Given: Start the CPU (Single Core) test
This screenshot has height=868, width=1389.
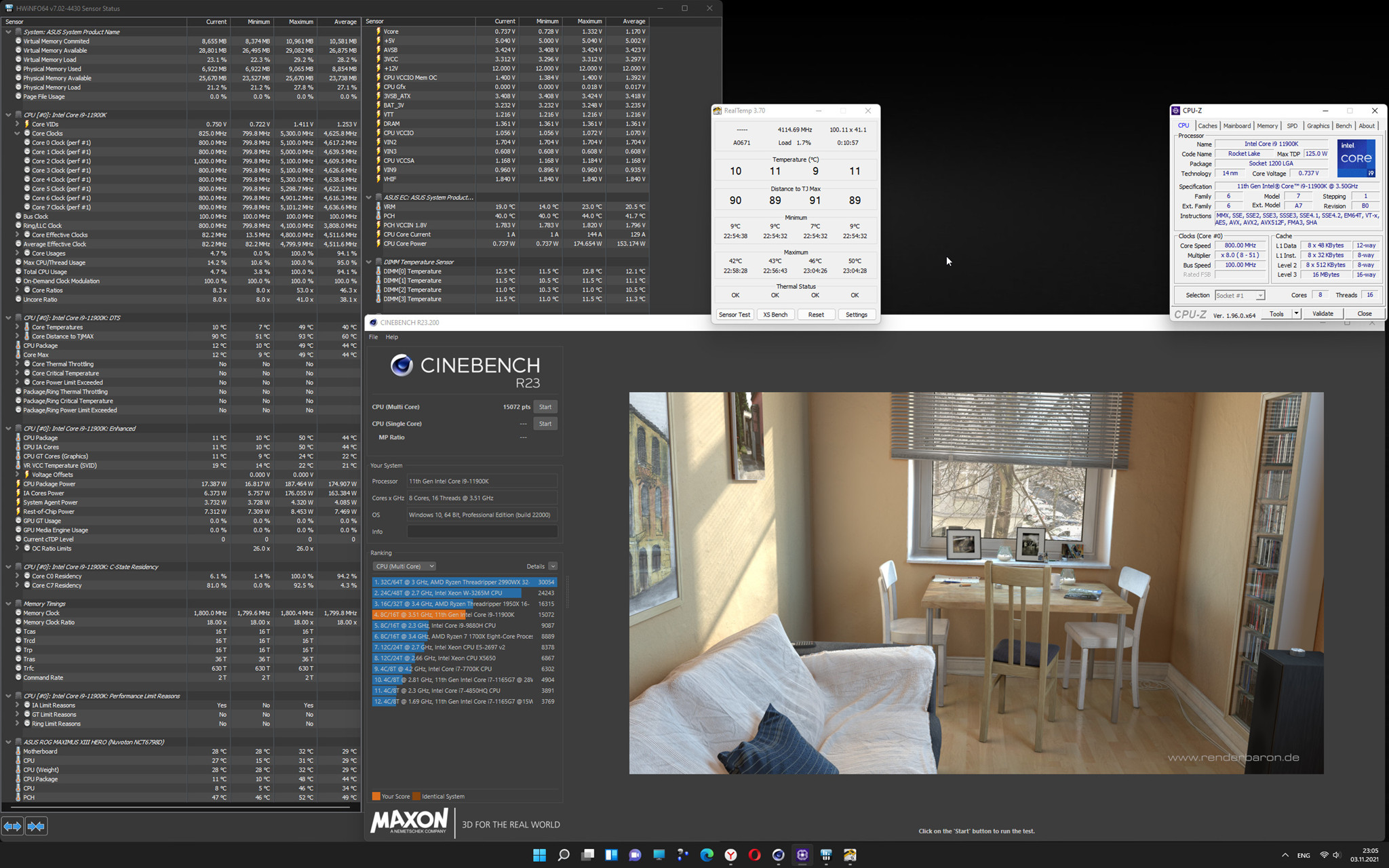Looking at the screenshot, I should click(545, 424).
